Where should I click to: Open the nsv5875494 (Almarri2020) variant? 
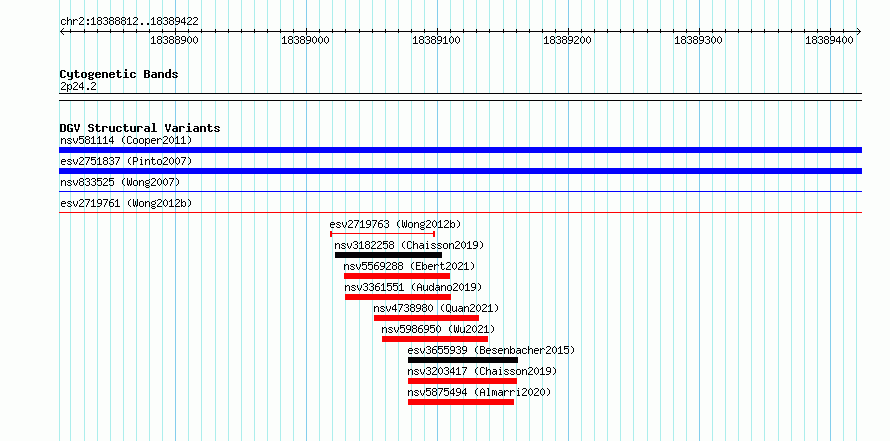point(479,392)
